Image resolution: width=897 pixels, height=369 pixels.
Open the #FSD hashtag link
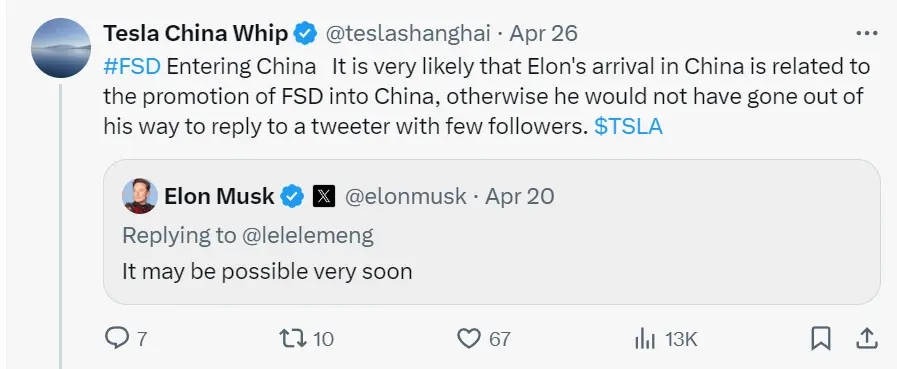[132, 67]
